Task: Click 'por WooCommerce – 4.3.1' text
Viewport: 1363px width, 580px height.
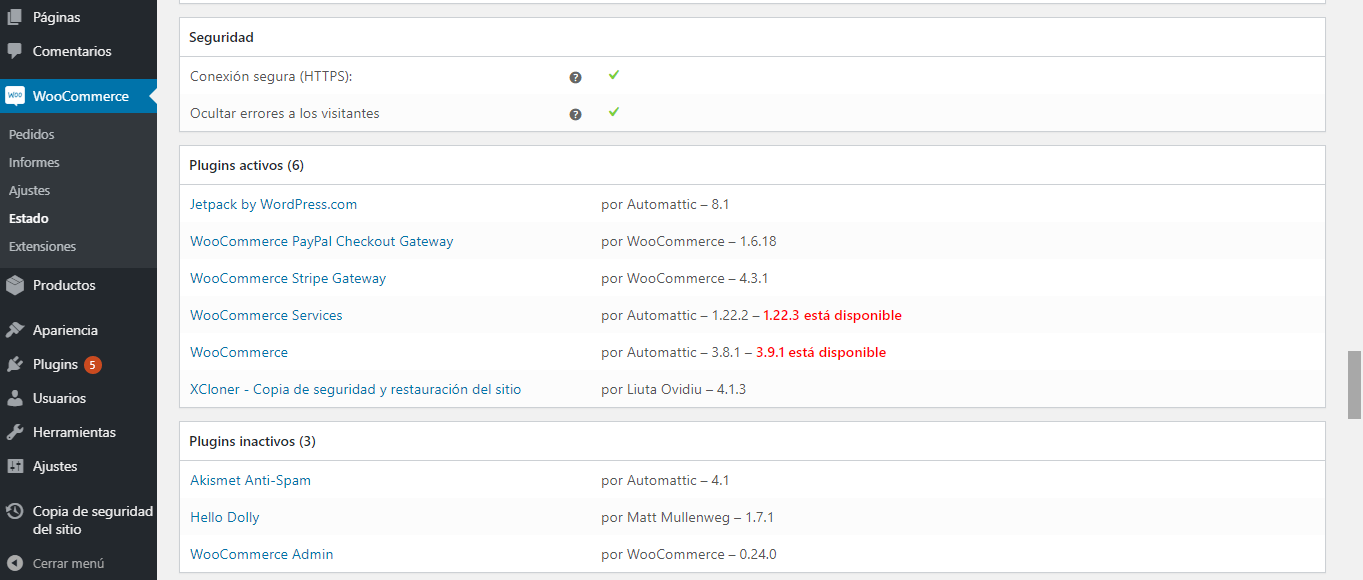Action: 685,278
